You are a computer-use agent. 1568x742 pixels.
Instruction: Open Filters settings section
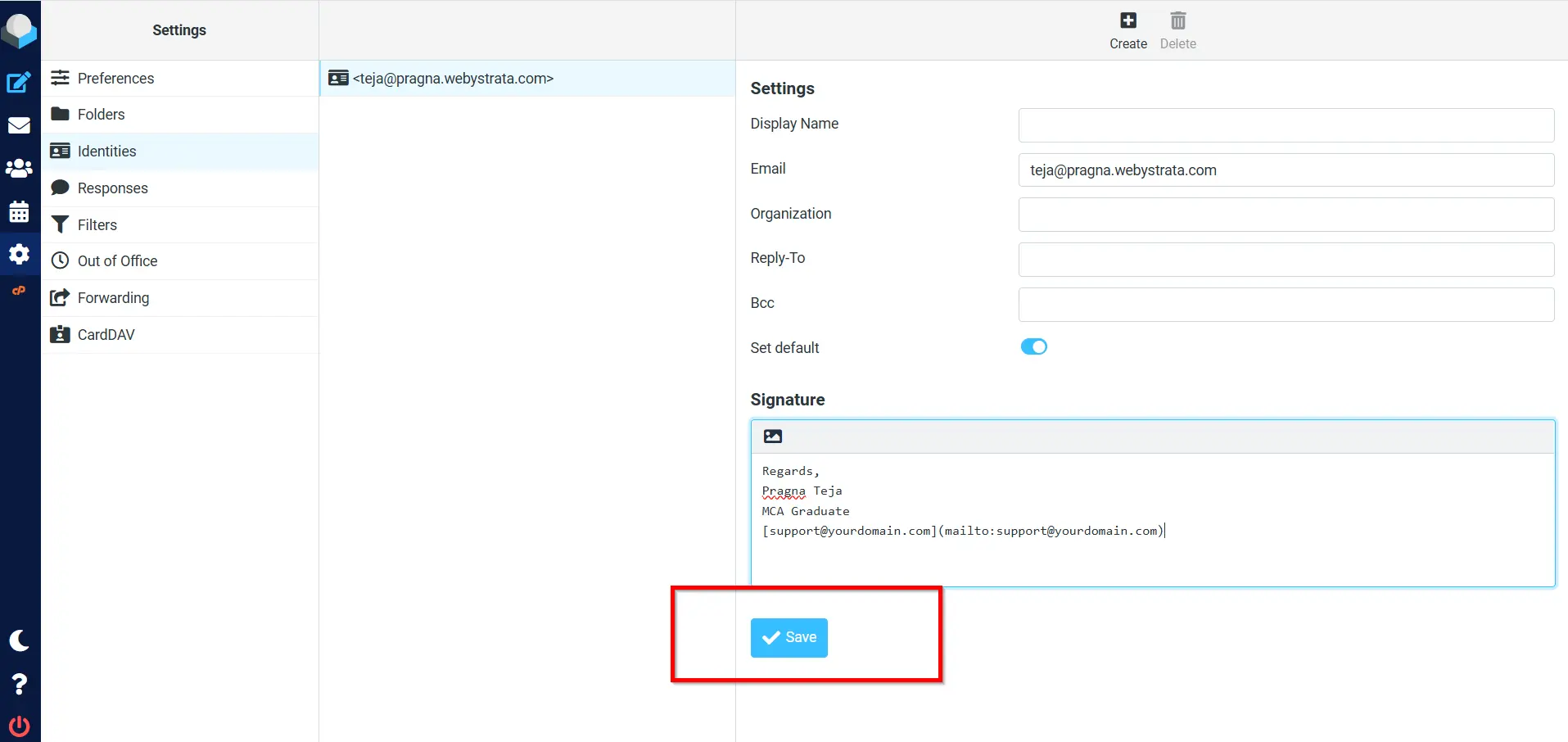[x=180, y=225]
